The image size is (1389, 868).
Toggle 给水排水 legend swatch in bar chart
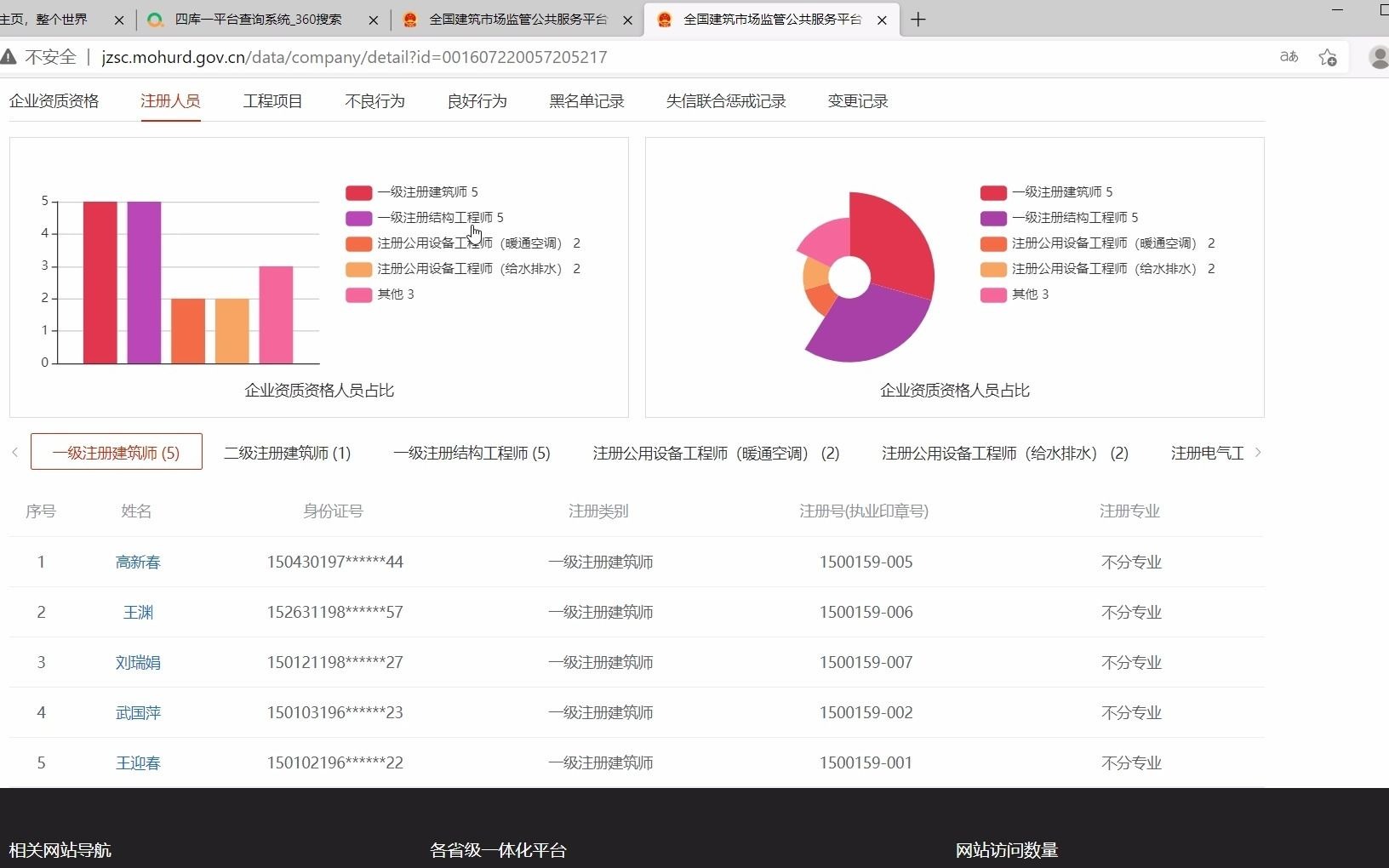[x=358, y=269]
